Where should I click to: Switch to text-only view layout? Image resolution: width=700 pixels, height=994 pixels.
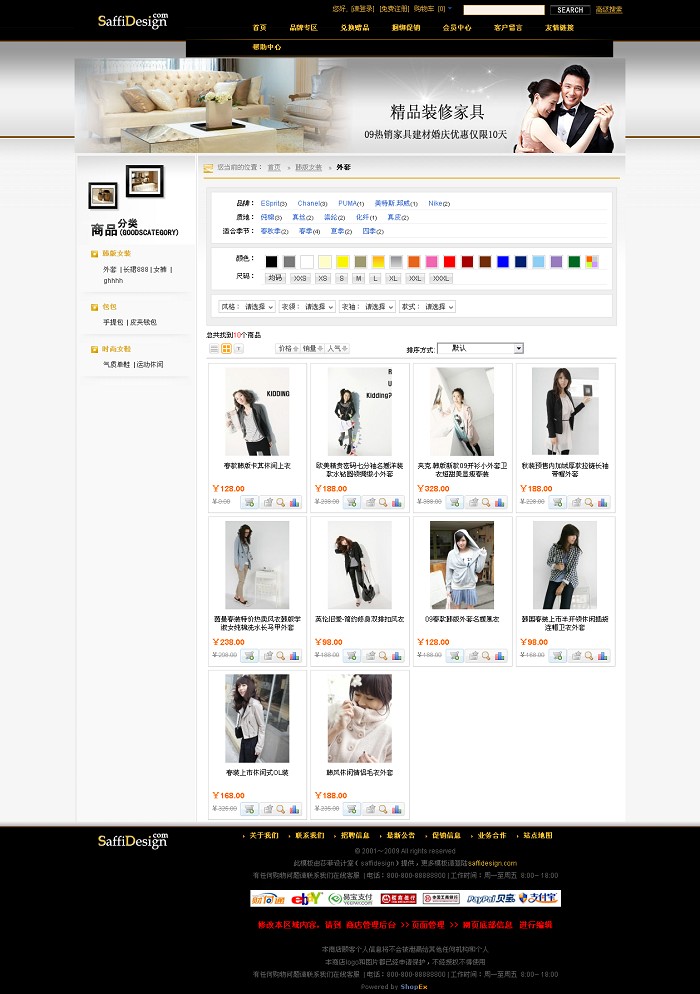(239, 349)
